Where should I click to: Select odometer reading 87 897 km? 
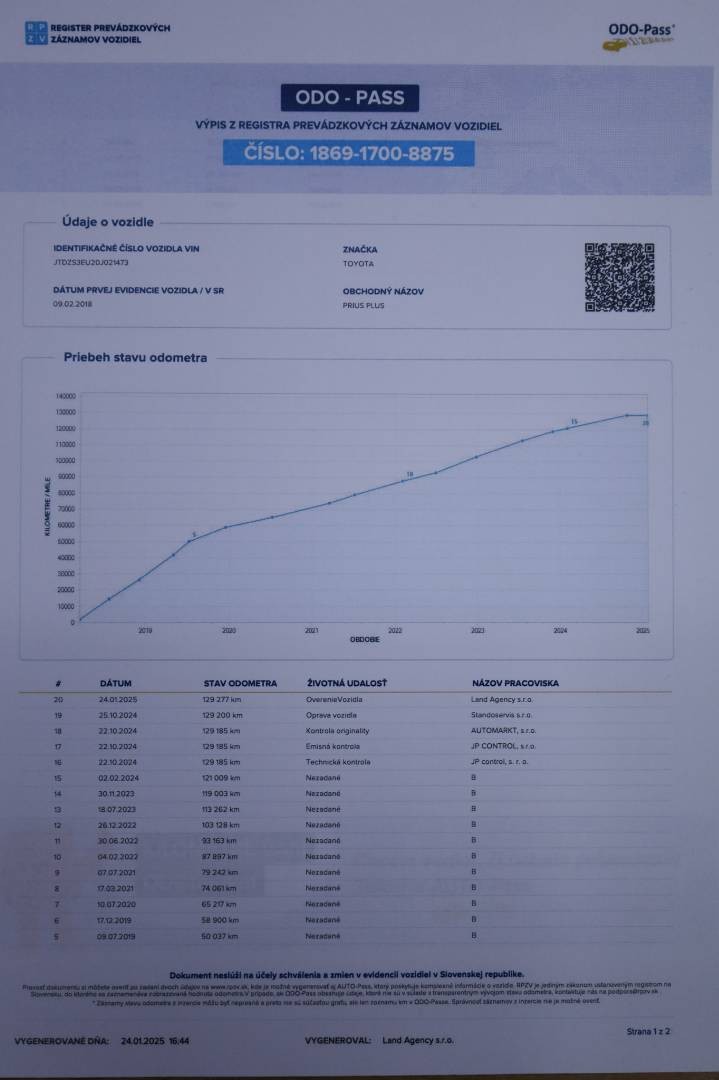point(220,857)
